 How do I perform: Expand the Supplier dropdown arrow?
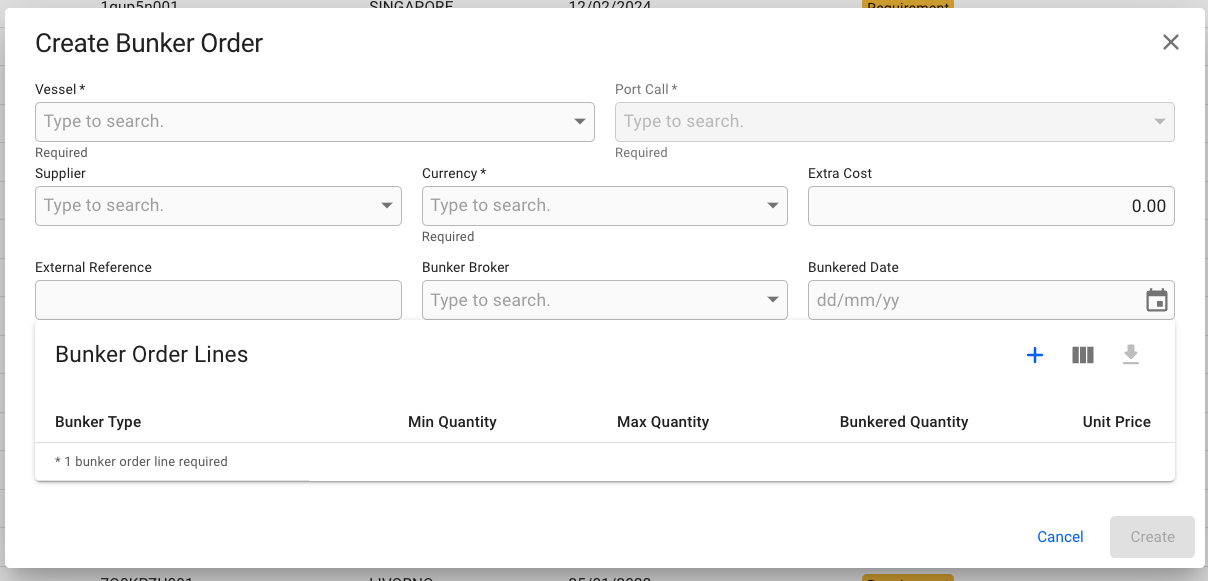click(387, 206)
